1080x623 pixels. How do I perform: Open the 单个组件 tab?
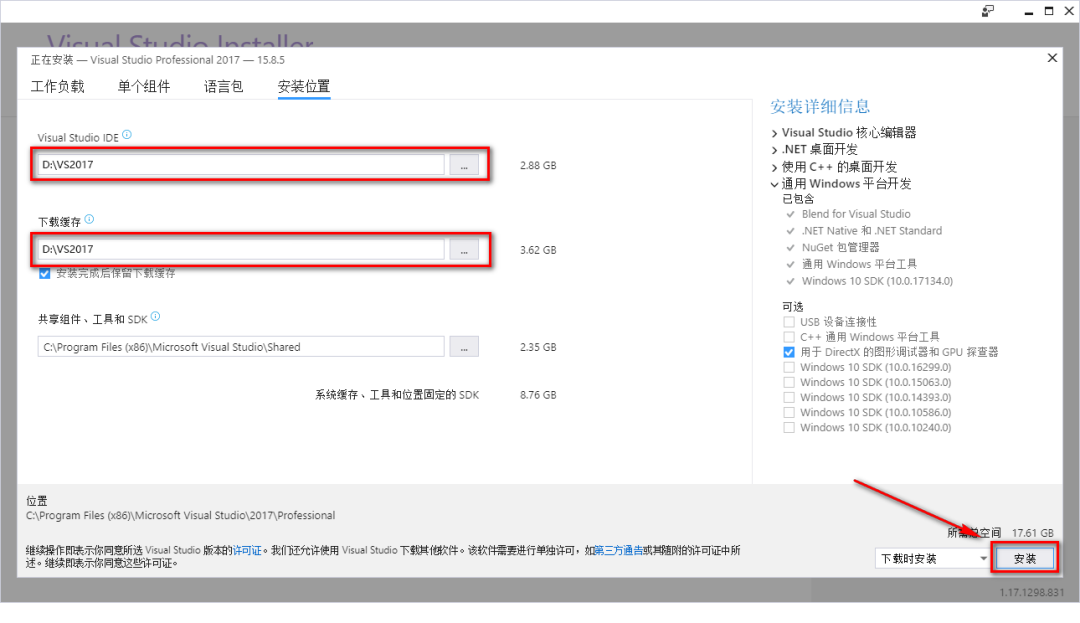[x=144, y=86]
